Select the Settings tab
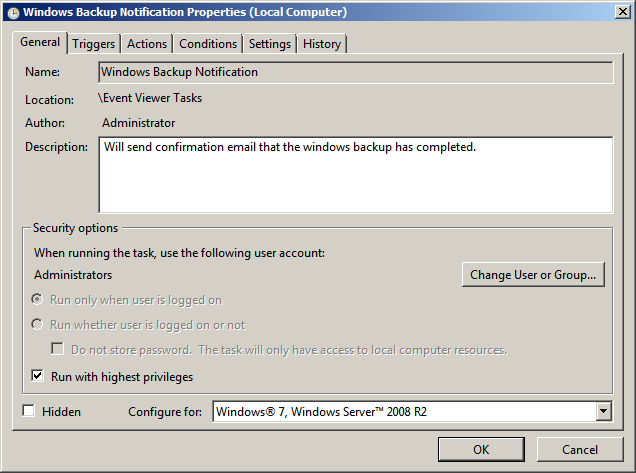 tap(270, 44)
